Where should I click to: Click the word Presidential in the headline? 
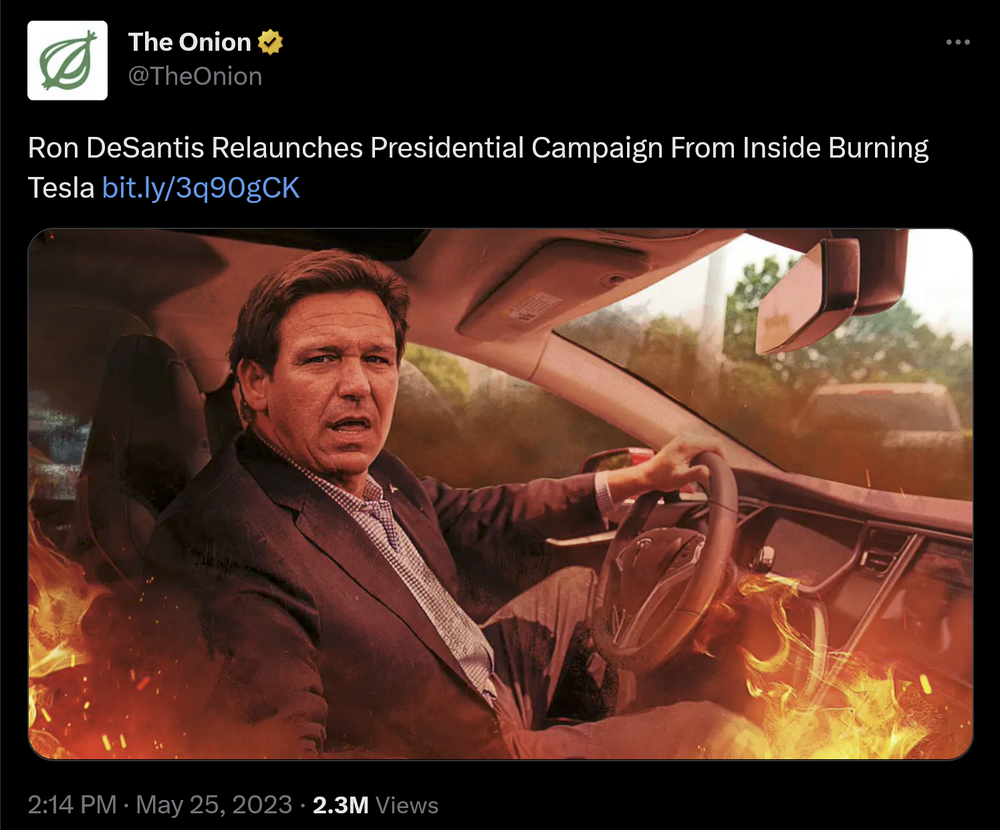(446, 147)
